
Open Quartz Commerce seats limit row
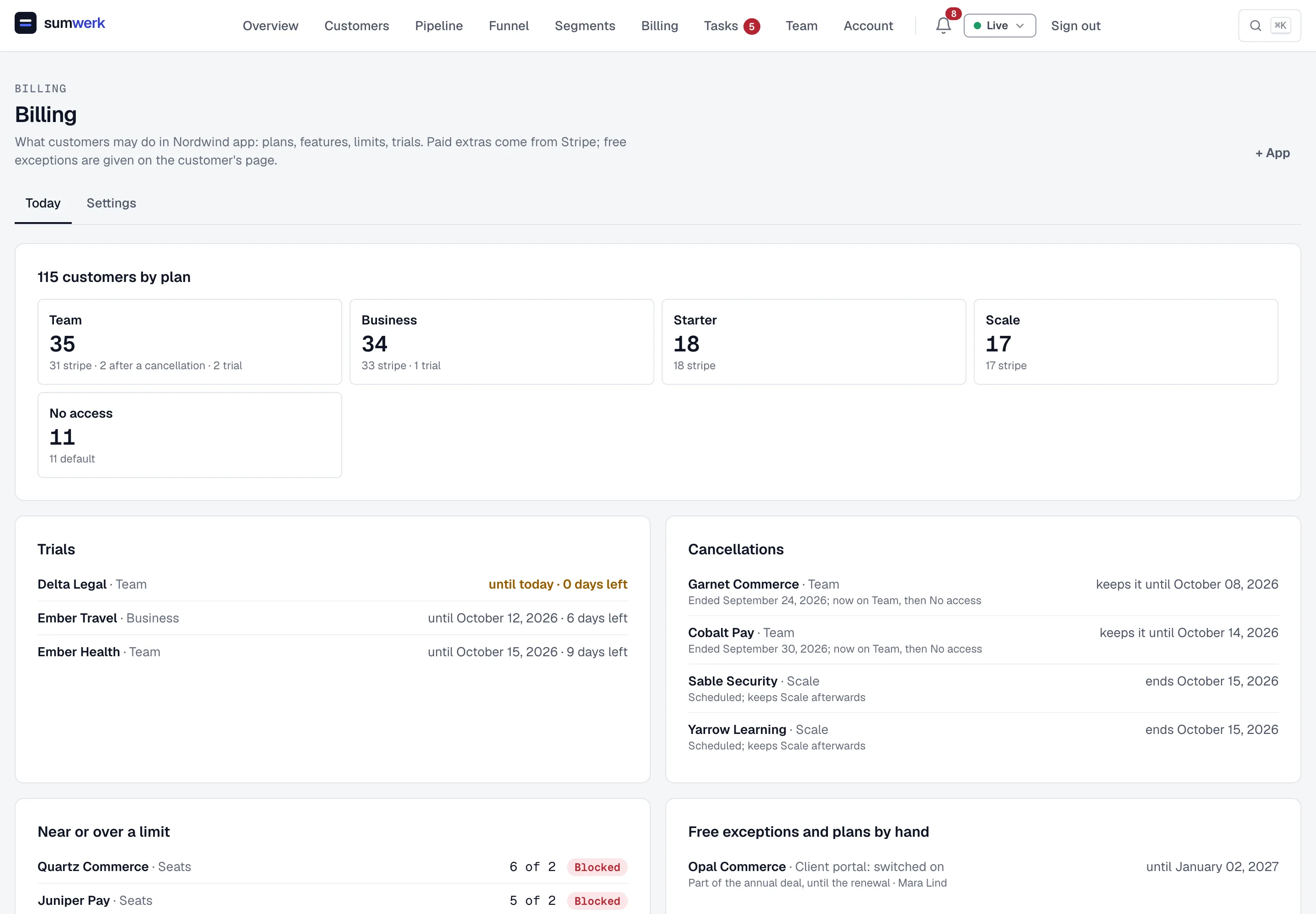pos(332,867)
